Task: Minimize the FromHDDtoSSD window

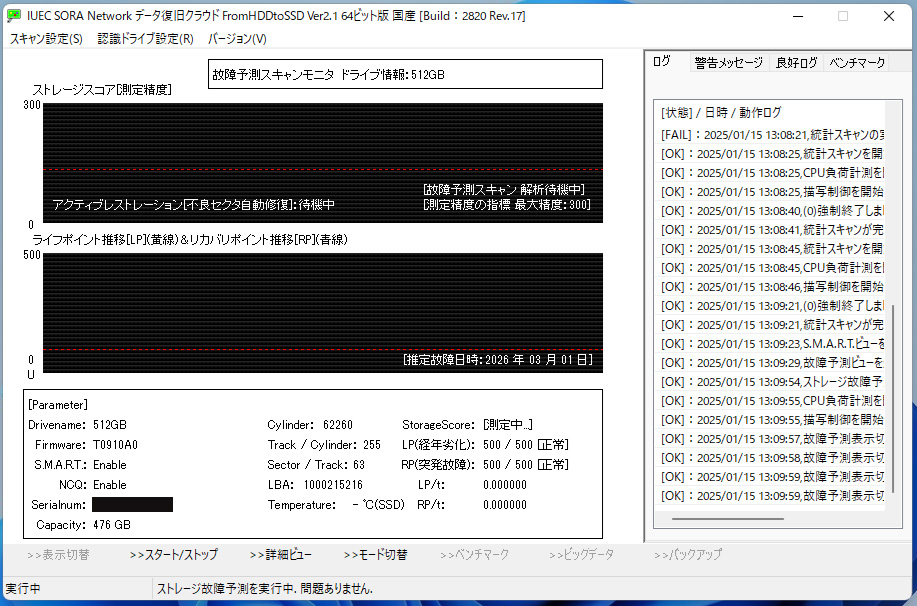Action: tap(798, 16)
